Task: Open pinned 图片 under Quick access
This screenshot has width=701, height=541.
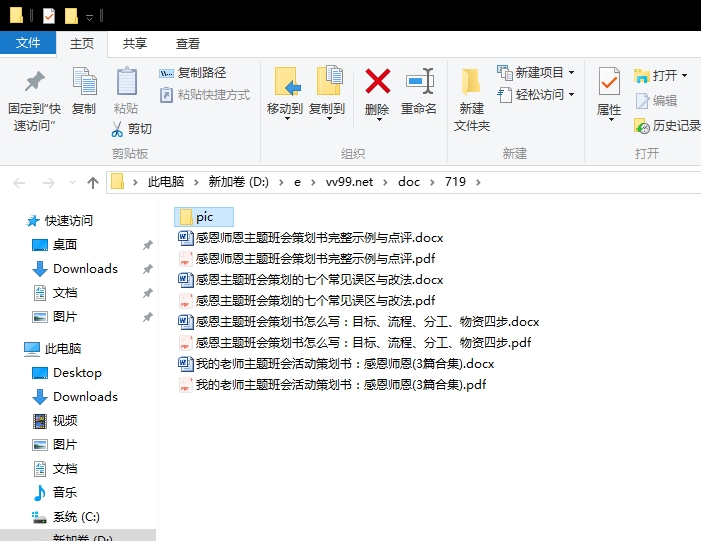Action: (x=55, y=317)
